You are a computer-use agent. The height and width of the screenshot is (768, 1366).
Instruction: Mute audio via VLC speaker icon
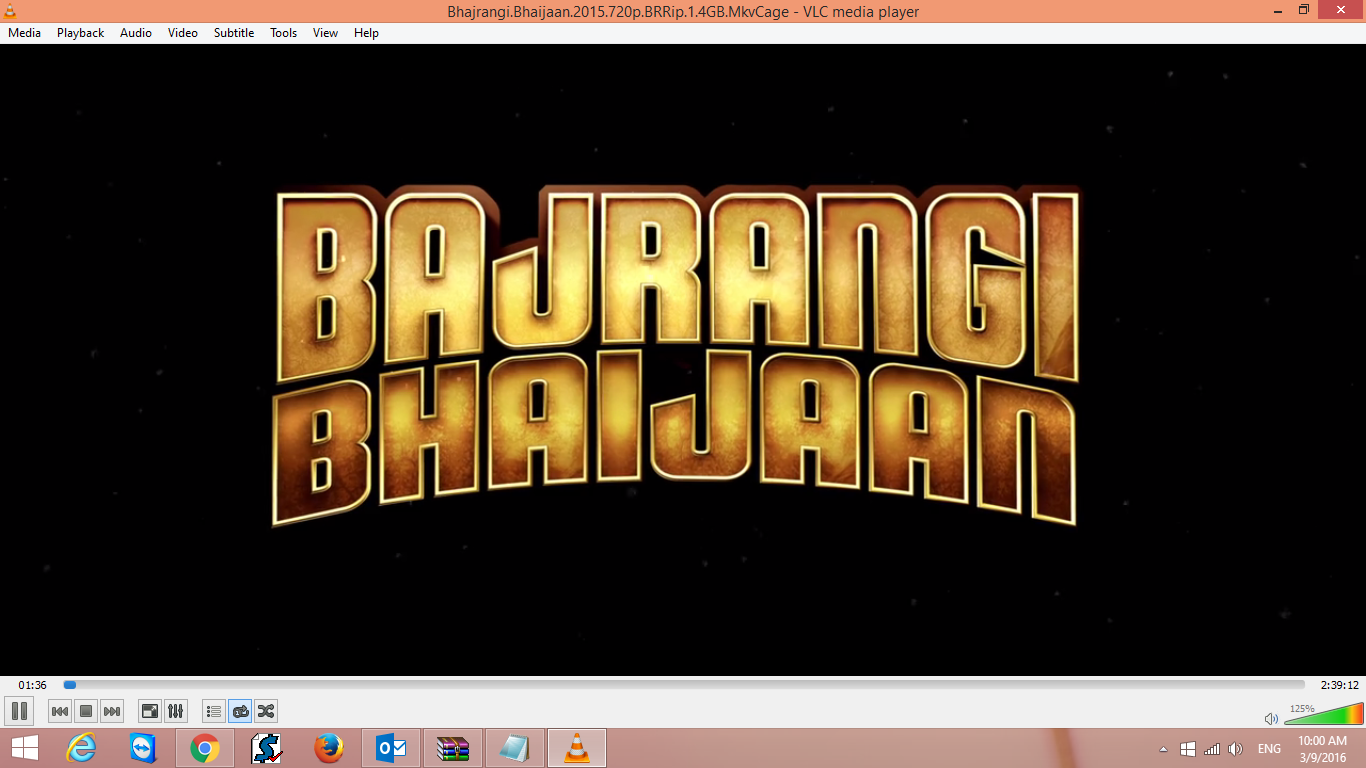pos(1271,718)
